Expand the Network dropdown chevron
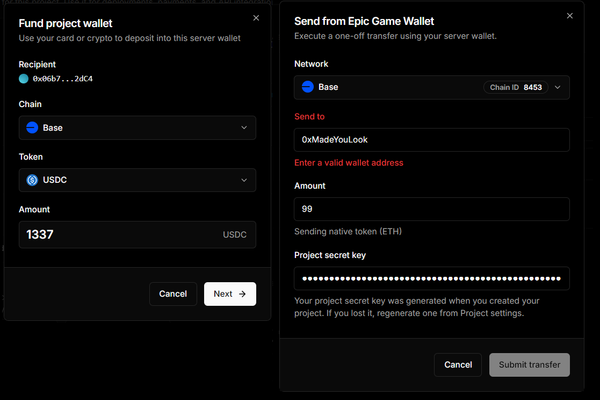Image resolution: width=600 pixels, height=400 pixels. pyautogui.click(x=557, y=87)
